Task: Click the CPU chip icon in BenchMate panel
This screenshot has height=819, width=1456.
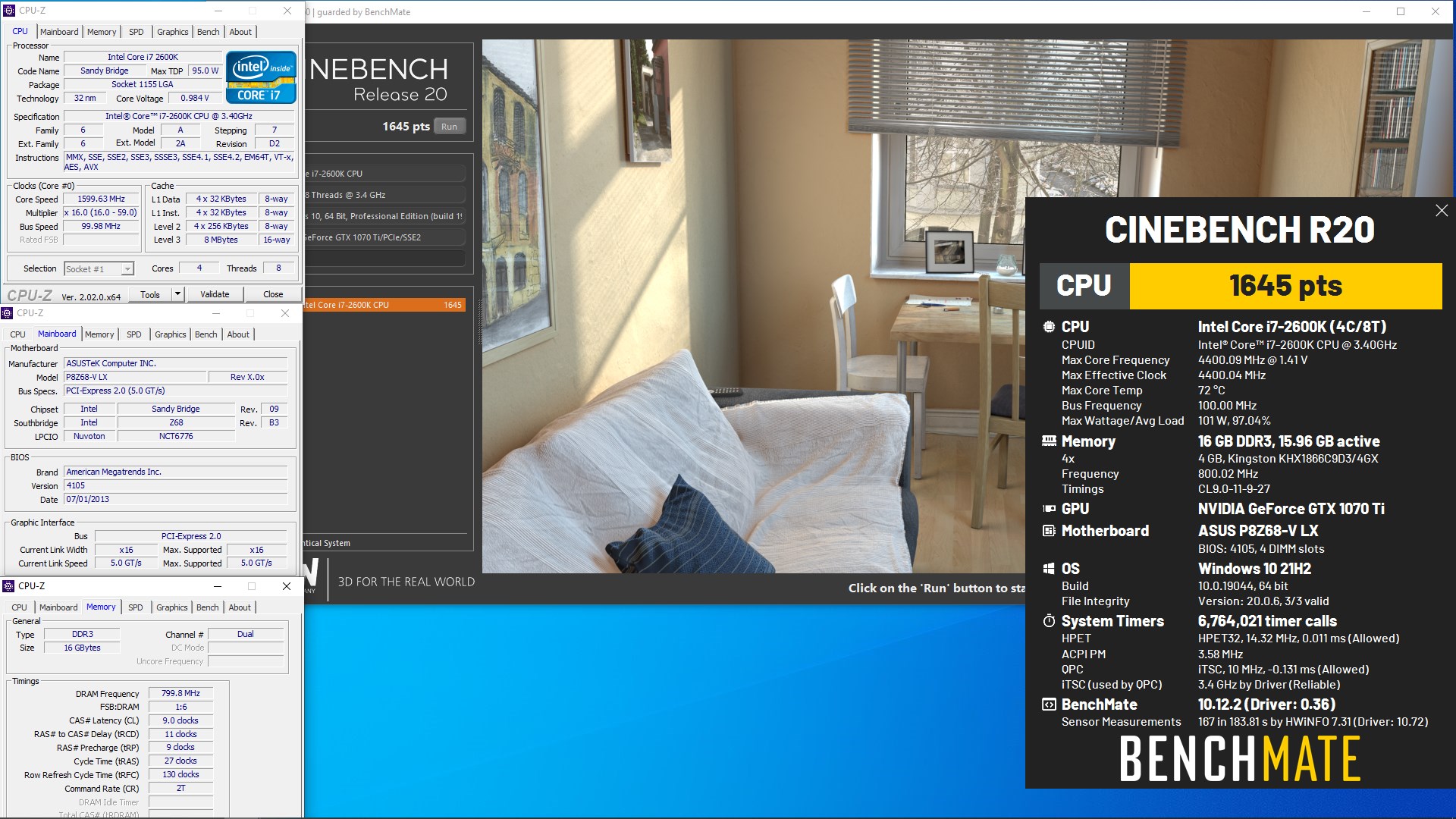Action: [1049, 327]
